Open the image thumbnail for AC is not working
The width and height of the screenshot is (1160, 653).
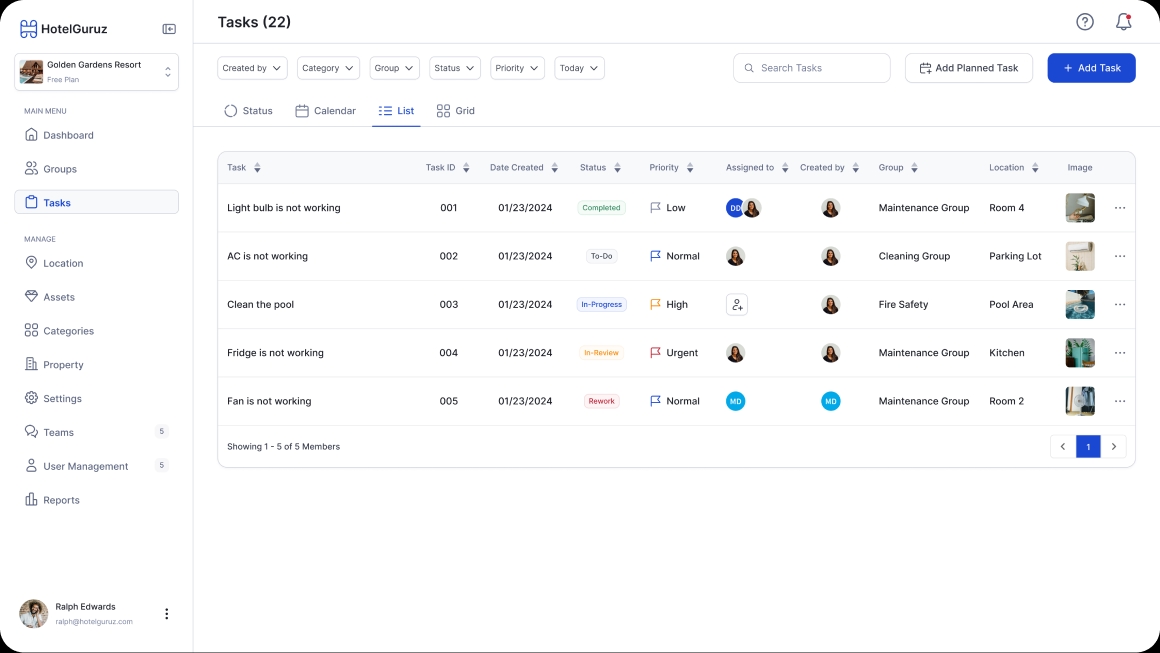pos(1080,256)
